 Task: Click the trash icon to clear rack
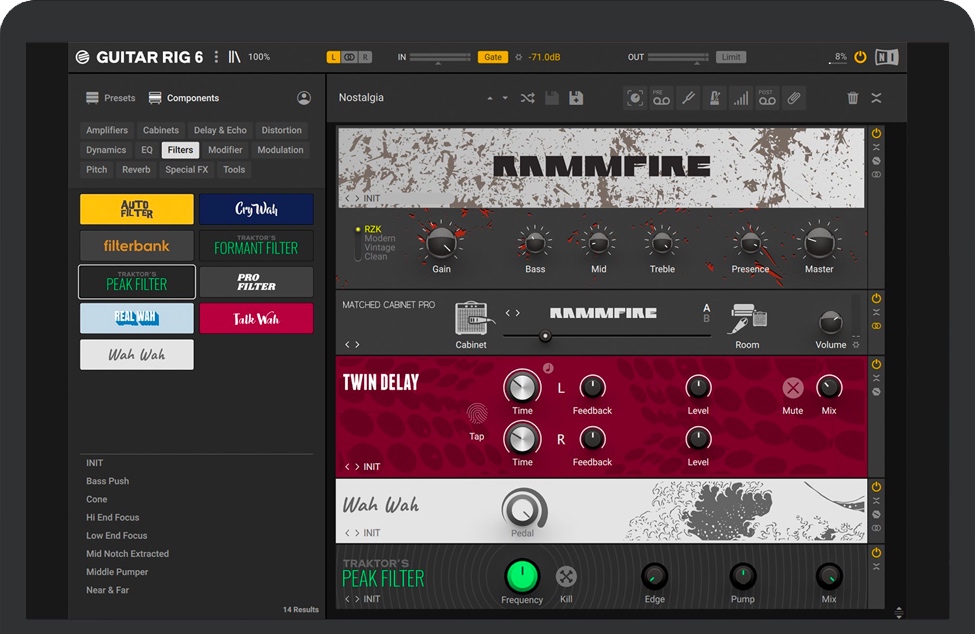pyautogui.click(x=852, y=98)
